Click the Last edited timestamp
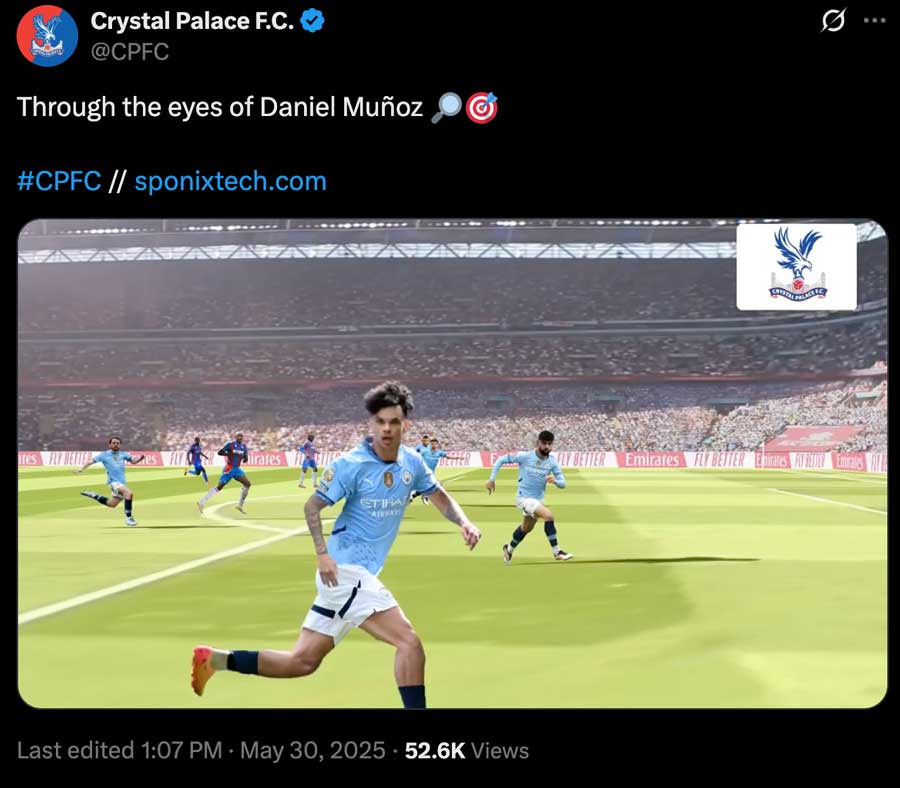This screenshot has width=900, height=788. point(119,751)
